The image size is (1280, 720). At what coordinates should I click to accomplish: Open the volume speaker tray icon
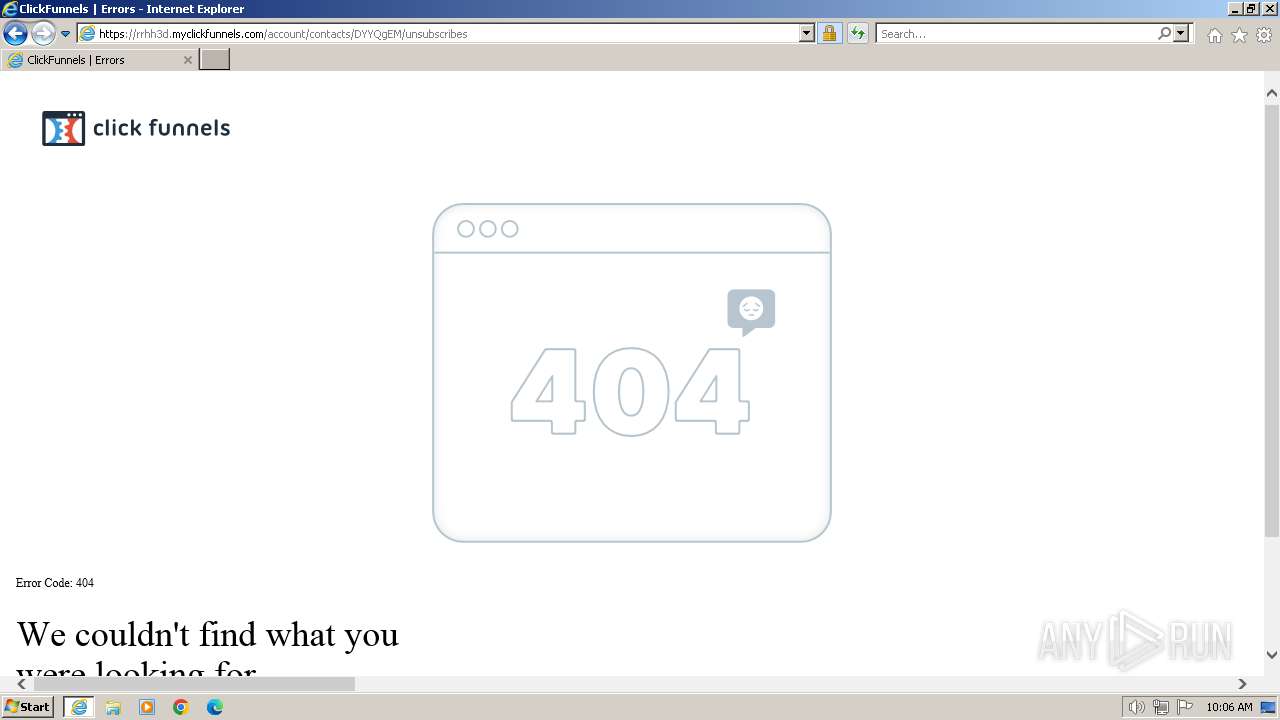point(1136,707)
